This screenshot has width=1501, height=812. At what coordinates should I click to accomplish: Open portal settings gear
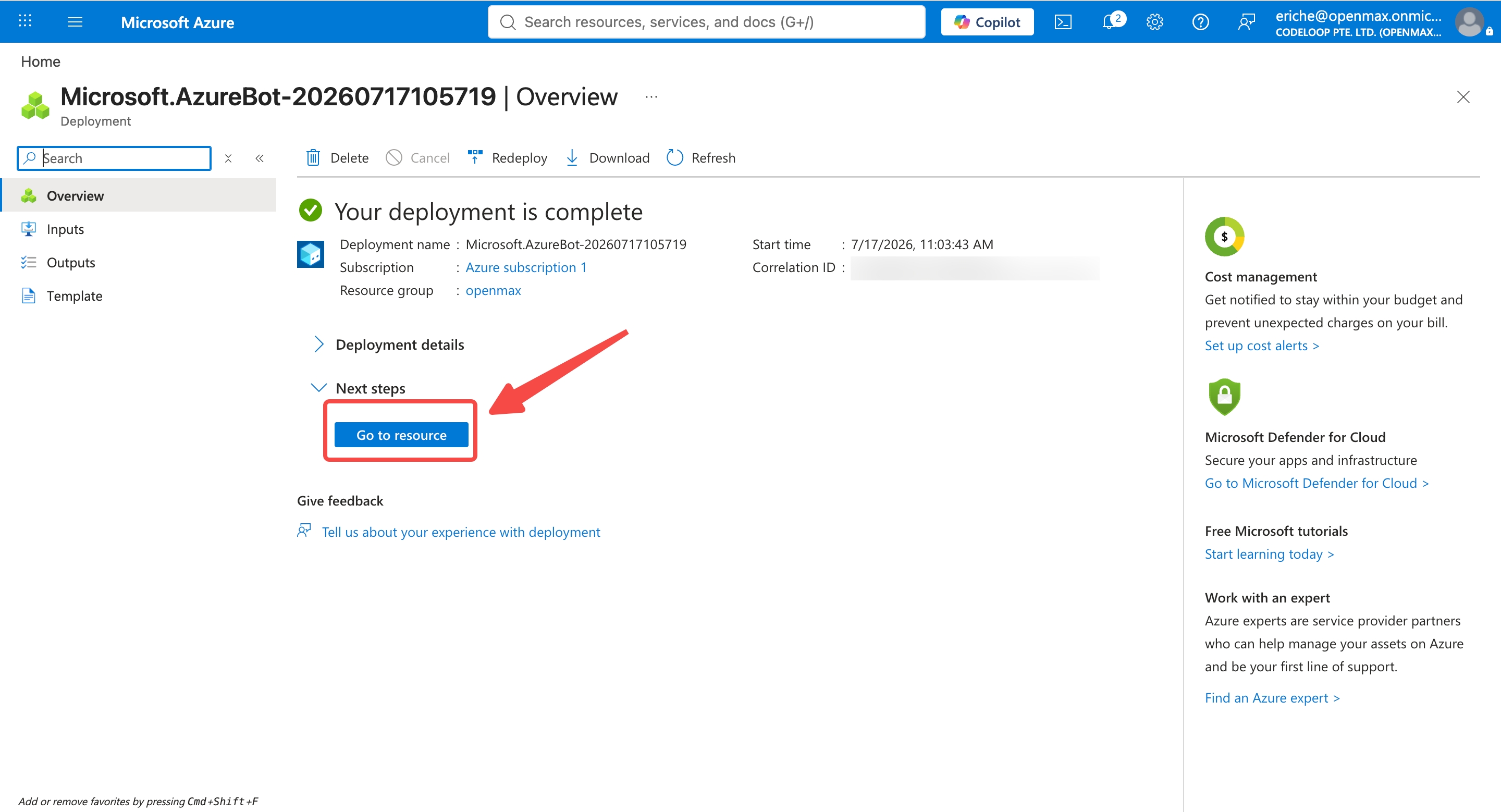pyautogui.click(x=1154, y=22)
